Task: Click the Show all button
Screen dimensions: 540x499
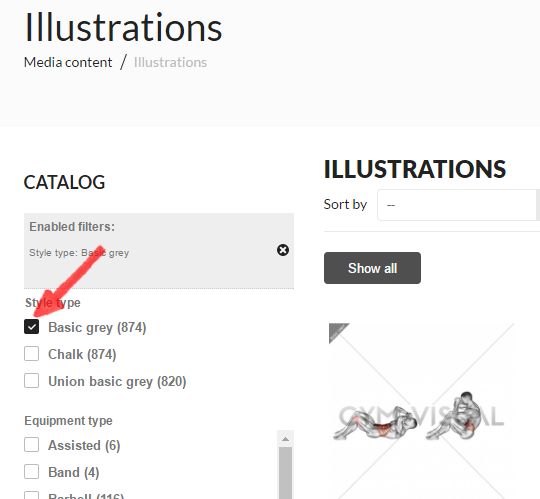Action: click(372, 268)
